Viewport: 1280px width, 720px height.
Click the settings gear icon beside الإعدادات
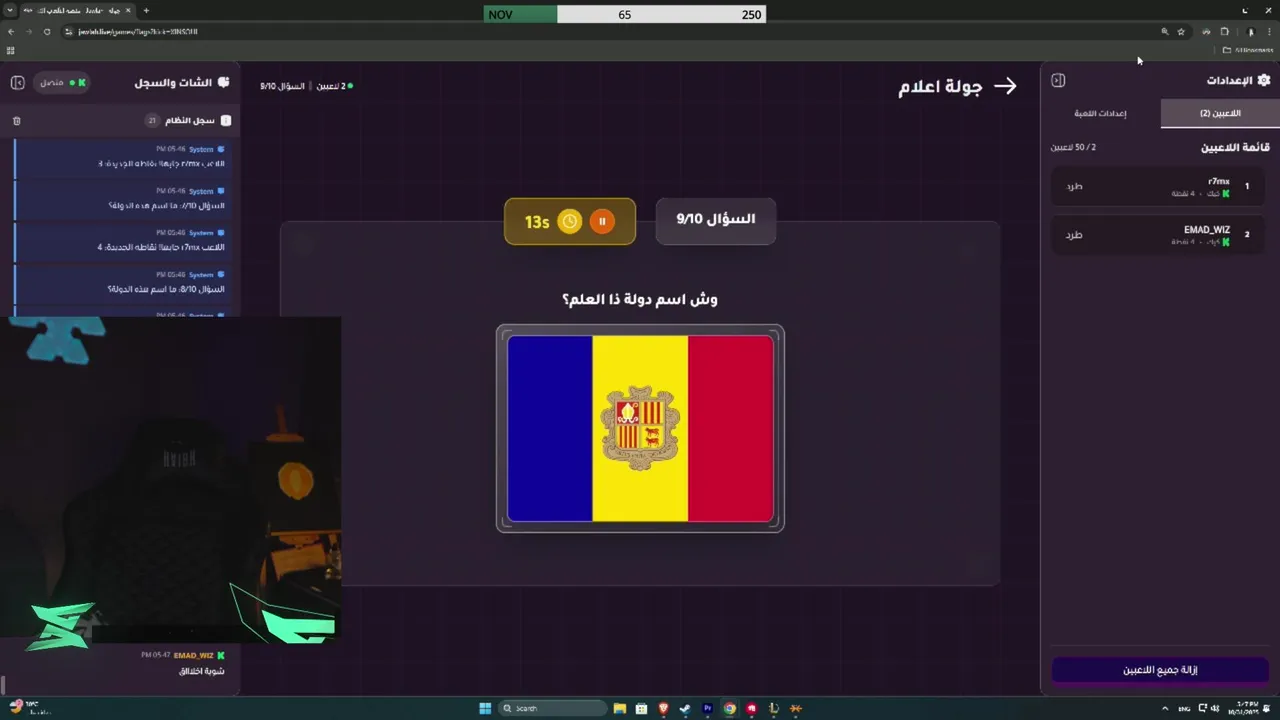(1264, 80)
